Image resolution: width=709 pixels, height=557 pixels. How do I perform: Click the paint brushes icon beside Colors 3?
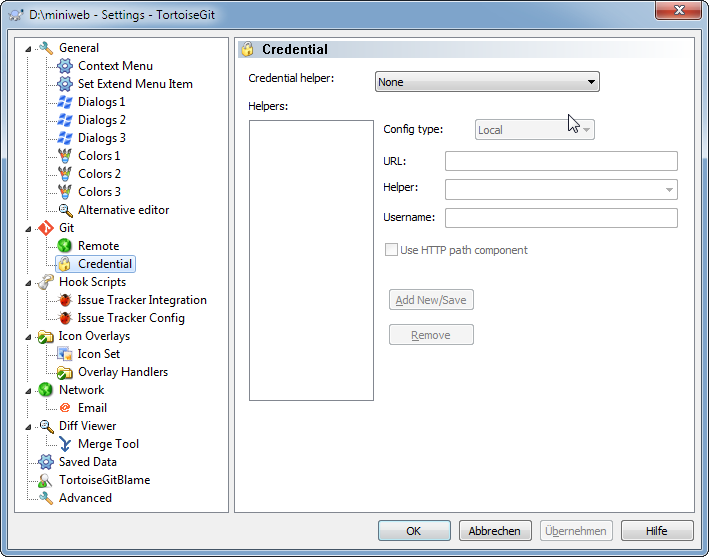[x=65, y=192]
